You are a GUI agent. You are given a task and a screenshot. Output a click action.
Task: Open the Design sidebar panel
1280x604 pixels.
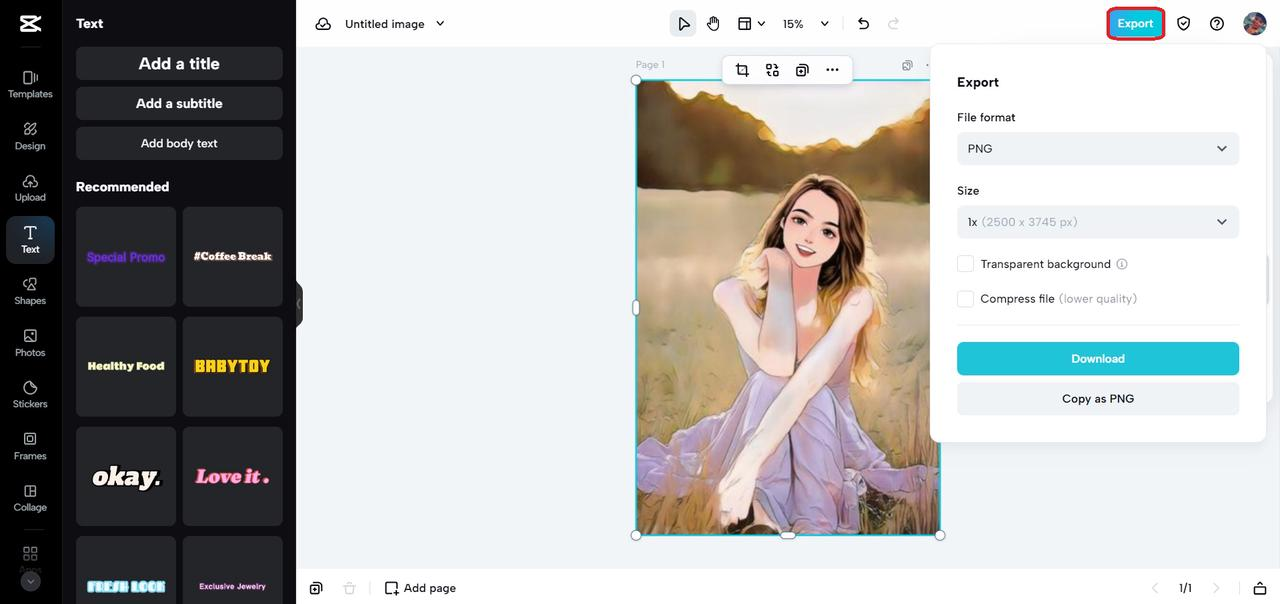coord(30,136)
